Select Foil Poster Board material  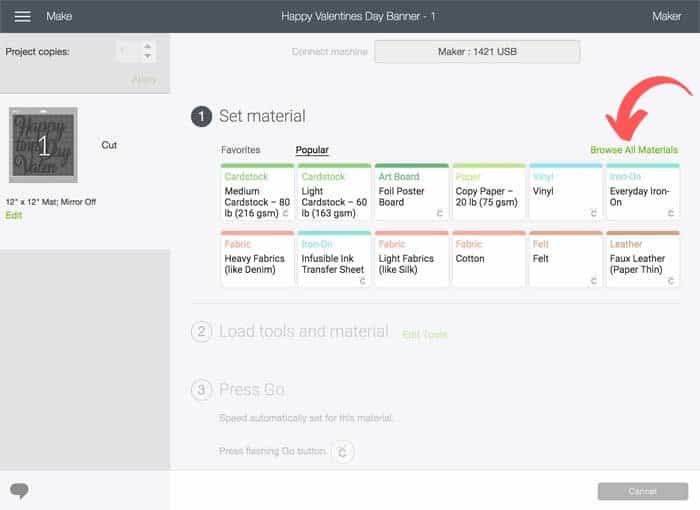[412, 192]
